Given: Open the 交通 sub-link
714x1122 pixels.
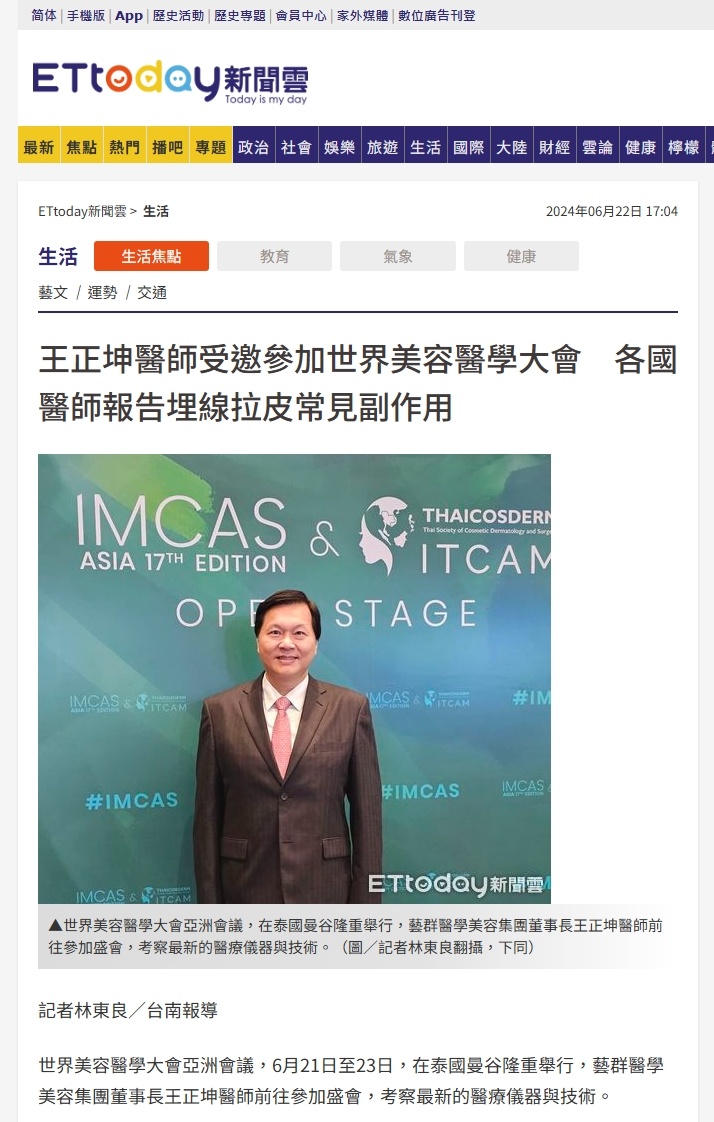Looking at the screenshot, I should (x=152, y=293).
